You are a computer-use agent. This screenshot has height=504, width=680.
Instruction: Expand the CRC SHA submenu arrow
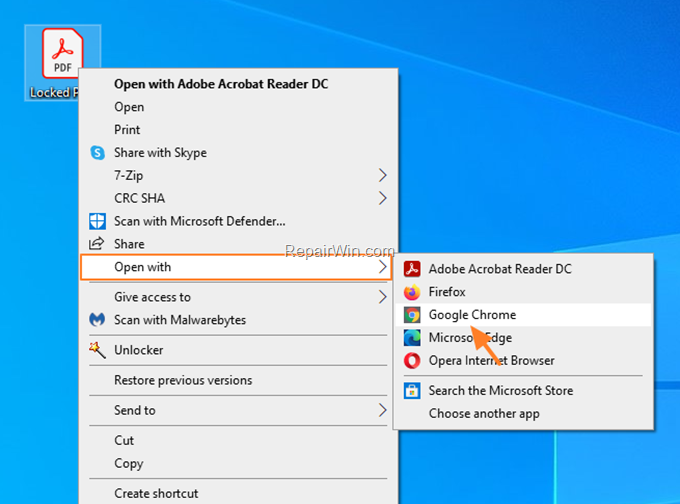coord(382,198)
